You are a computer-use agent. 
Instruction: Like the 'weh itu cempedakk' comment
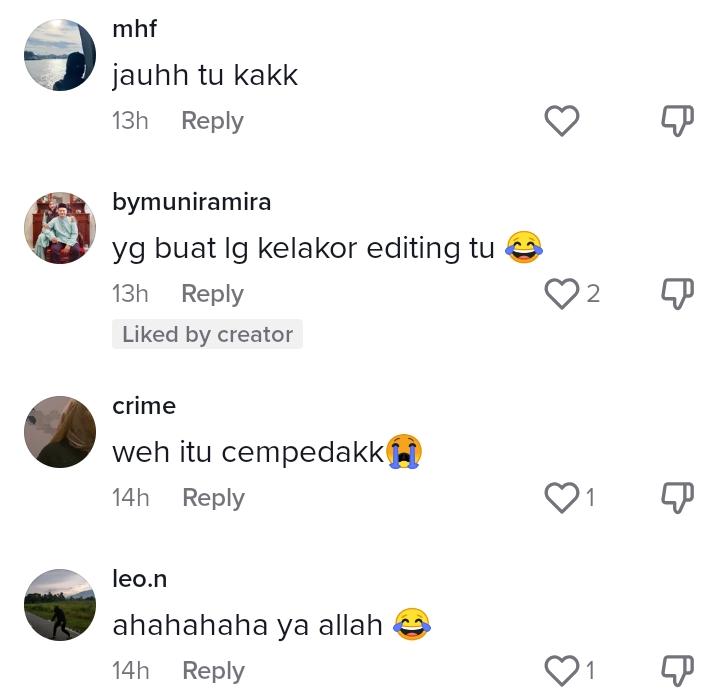561,498
